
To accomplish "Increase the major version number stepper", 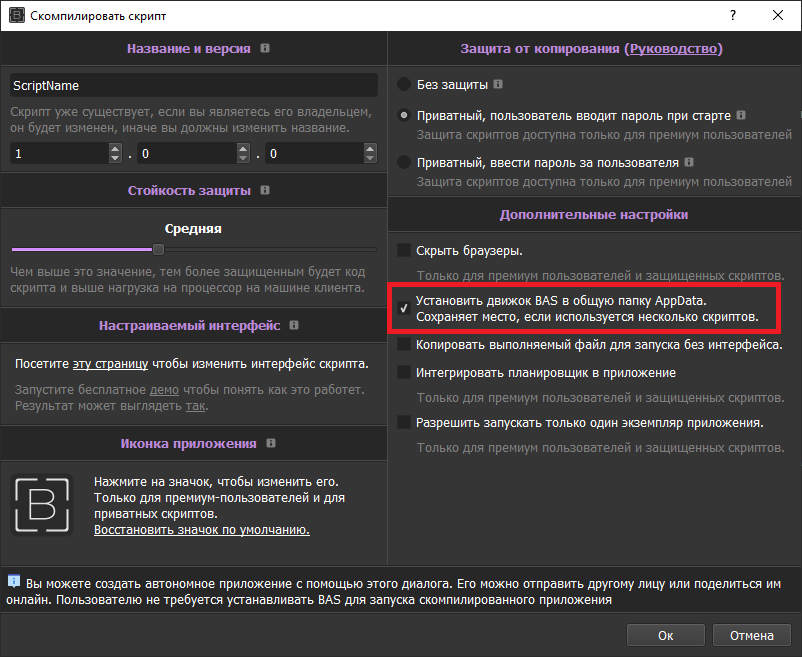I will tap(115, 148).
